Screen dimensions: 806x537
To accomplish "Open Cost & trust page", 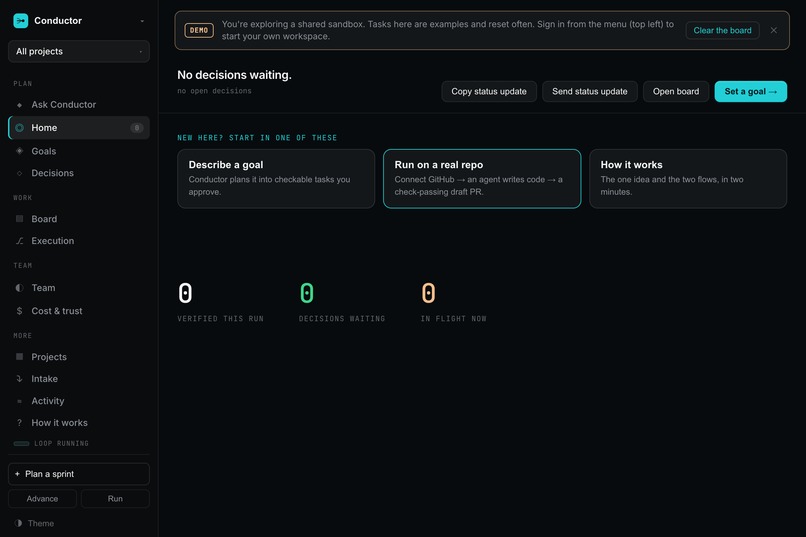I will (79, 311).
